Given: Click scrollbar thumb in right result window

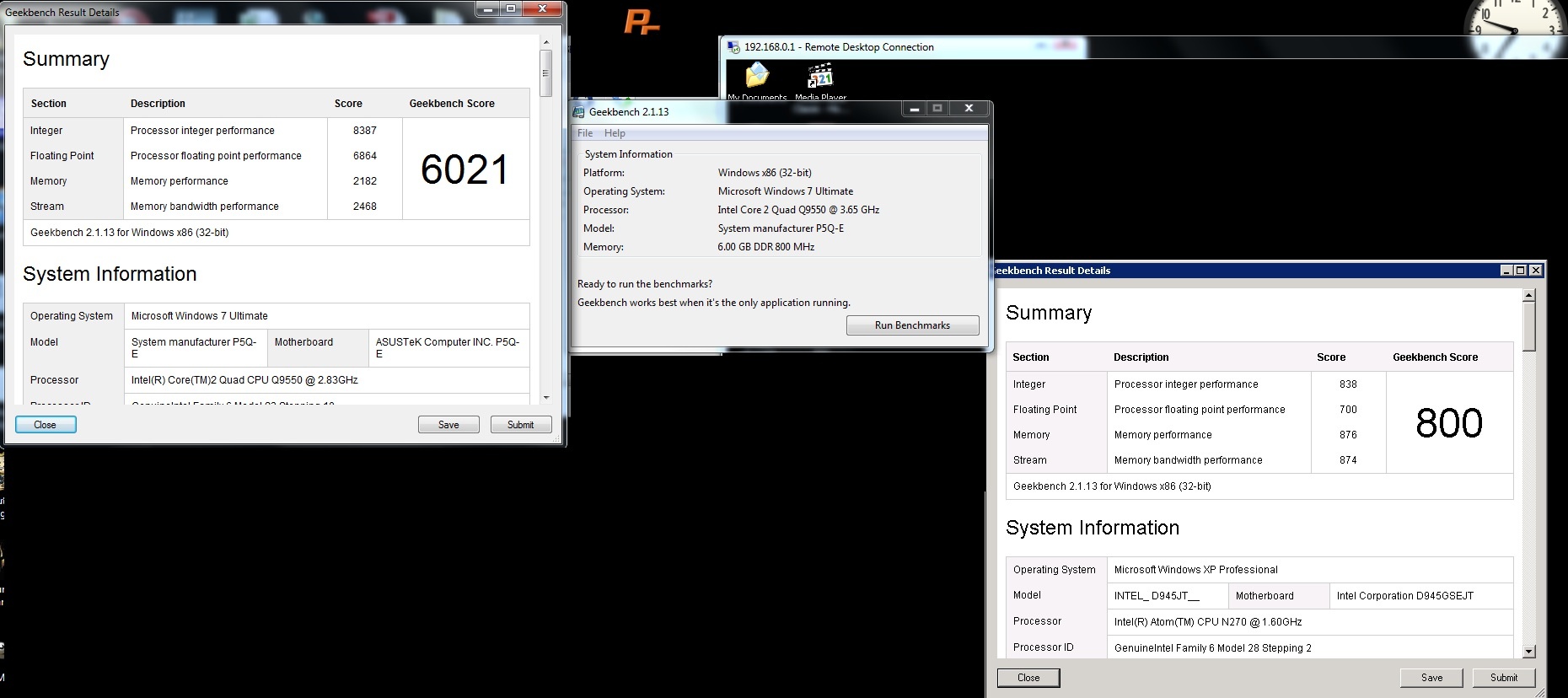Looking at the screenshot, I should pyautogui.click(x=1529, y=326).
